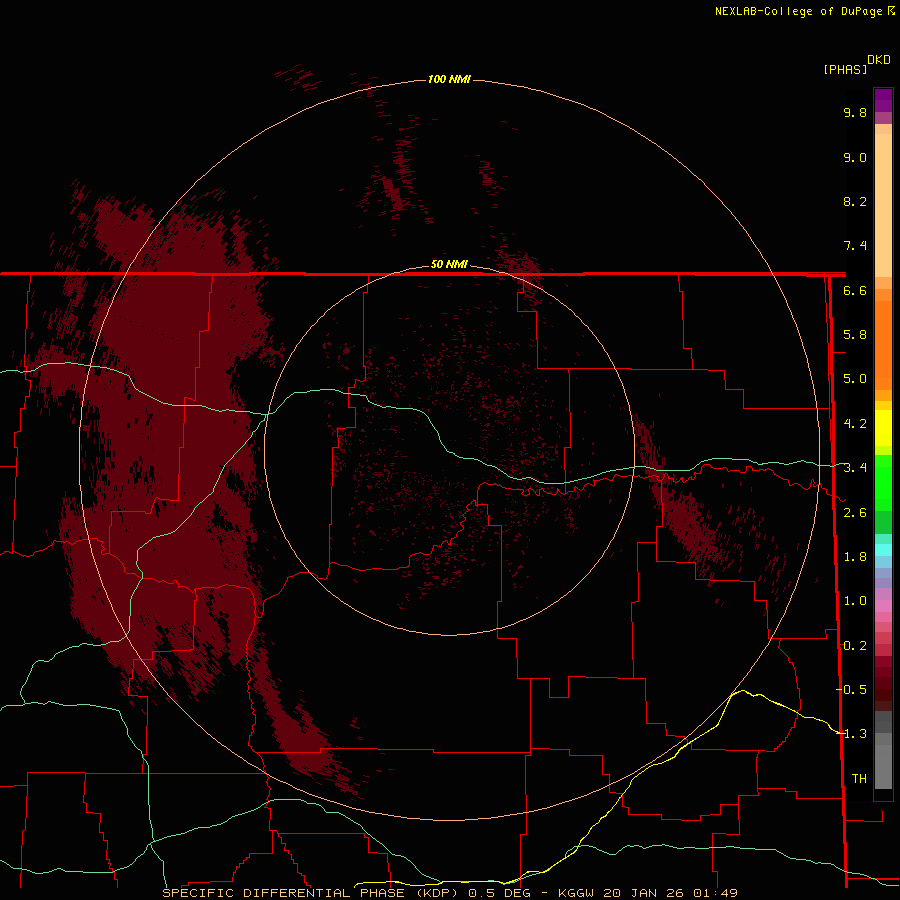Click the 5.0 legend tick label
The image size is (900, 900).
point(855,379)
